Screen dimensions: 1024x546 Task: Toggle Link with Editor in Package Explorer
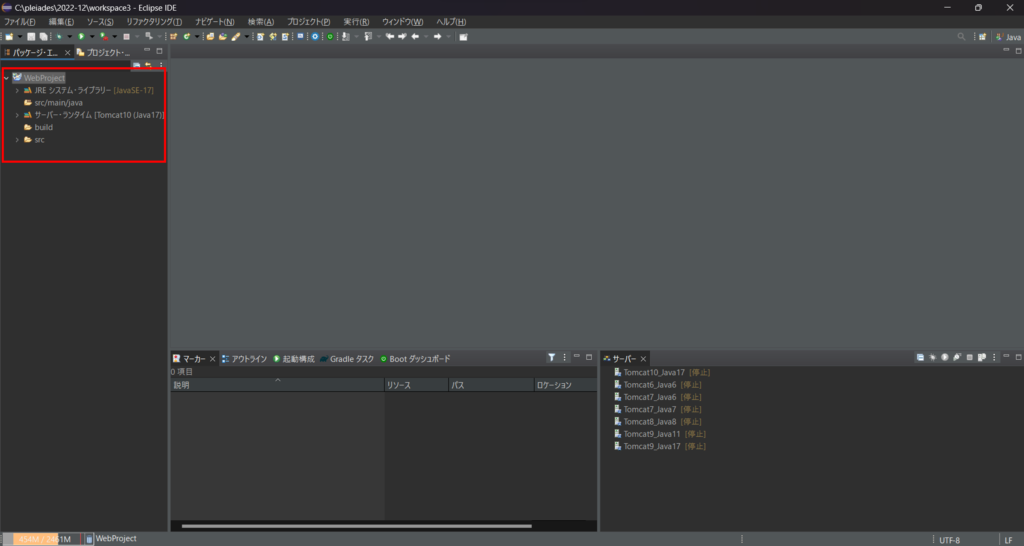[149, 65]
